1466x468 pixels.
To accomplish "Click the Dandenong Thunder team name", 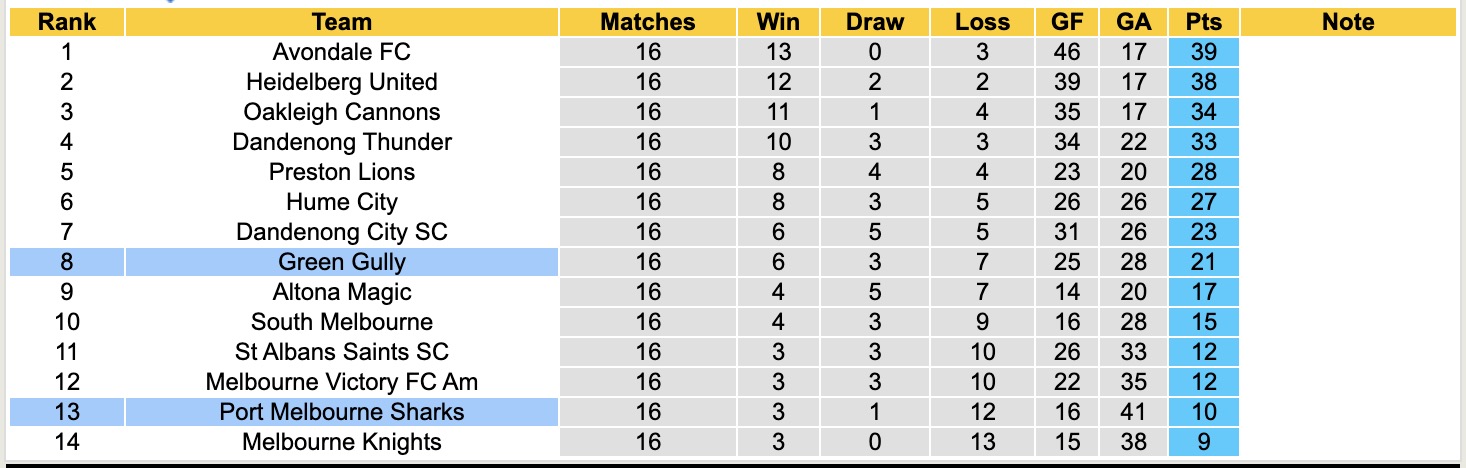I will point(341,142).
